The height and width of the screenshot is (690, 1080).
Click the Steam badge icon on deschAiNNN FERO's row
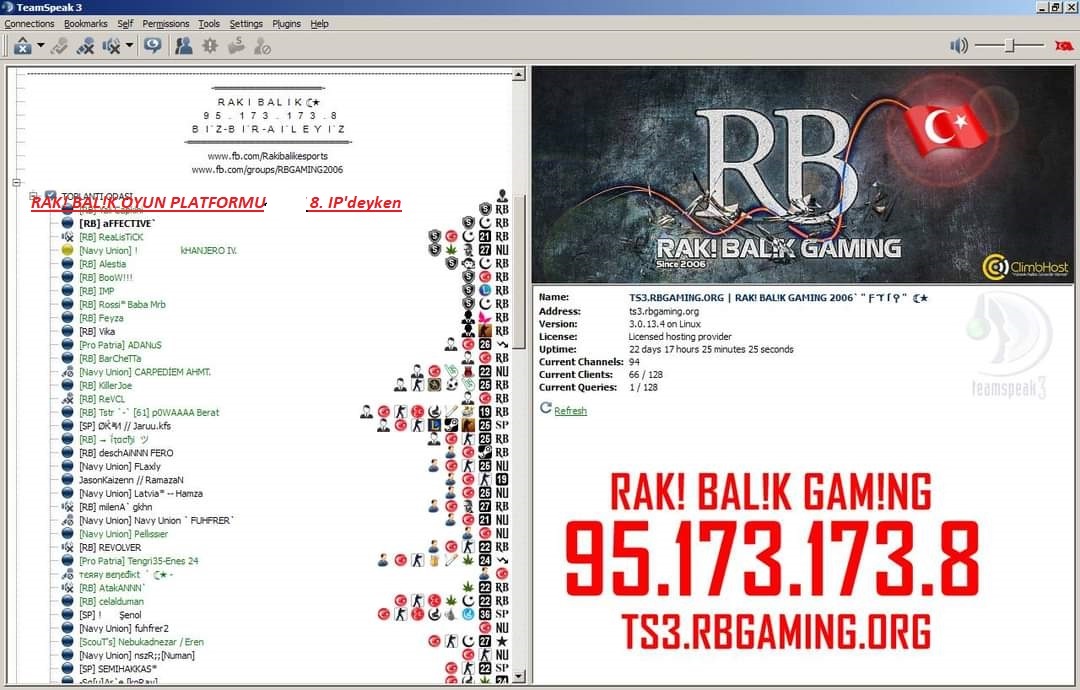[x=485, y=452]
